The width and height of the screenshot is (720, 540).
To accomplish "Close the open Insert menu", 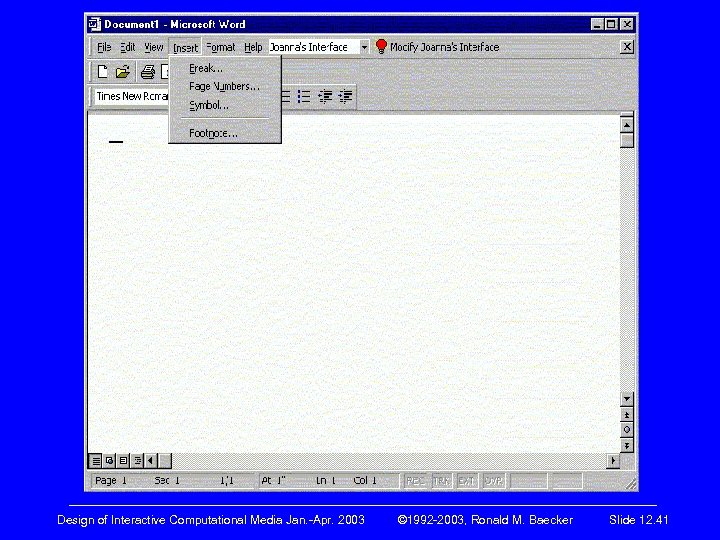I will click(185, 47).
